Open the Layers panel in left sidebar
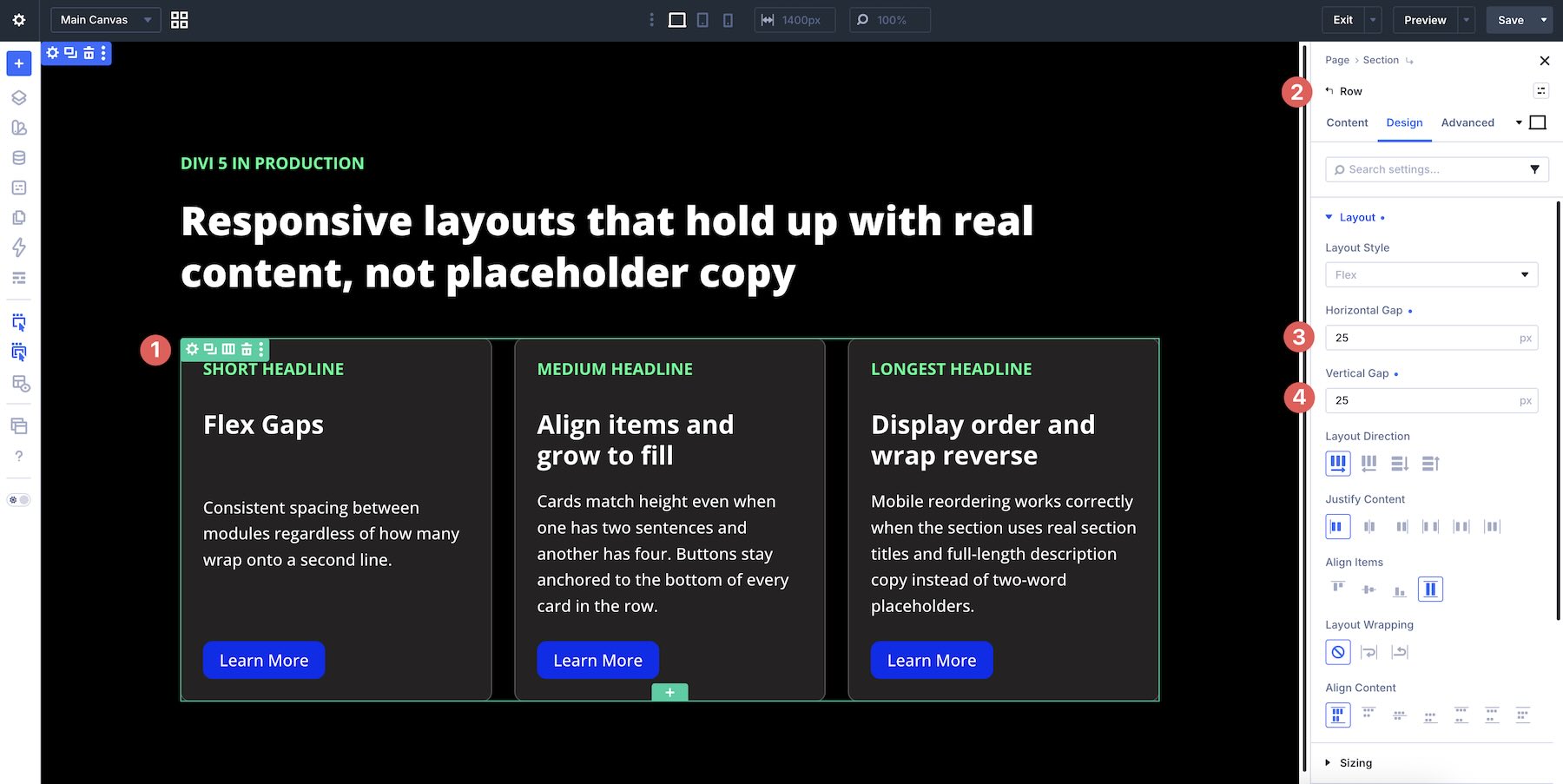Viewport: 1563px width, 784px height. (x=19, y=97)
